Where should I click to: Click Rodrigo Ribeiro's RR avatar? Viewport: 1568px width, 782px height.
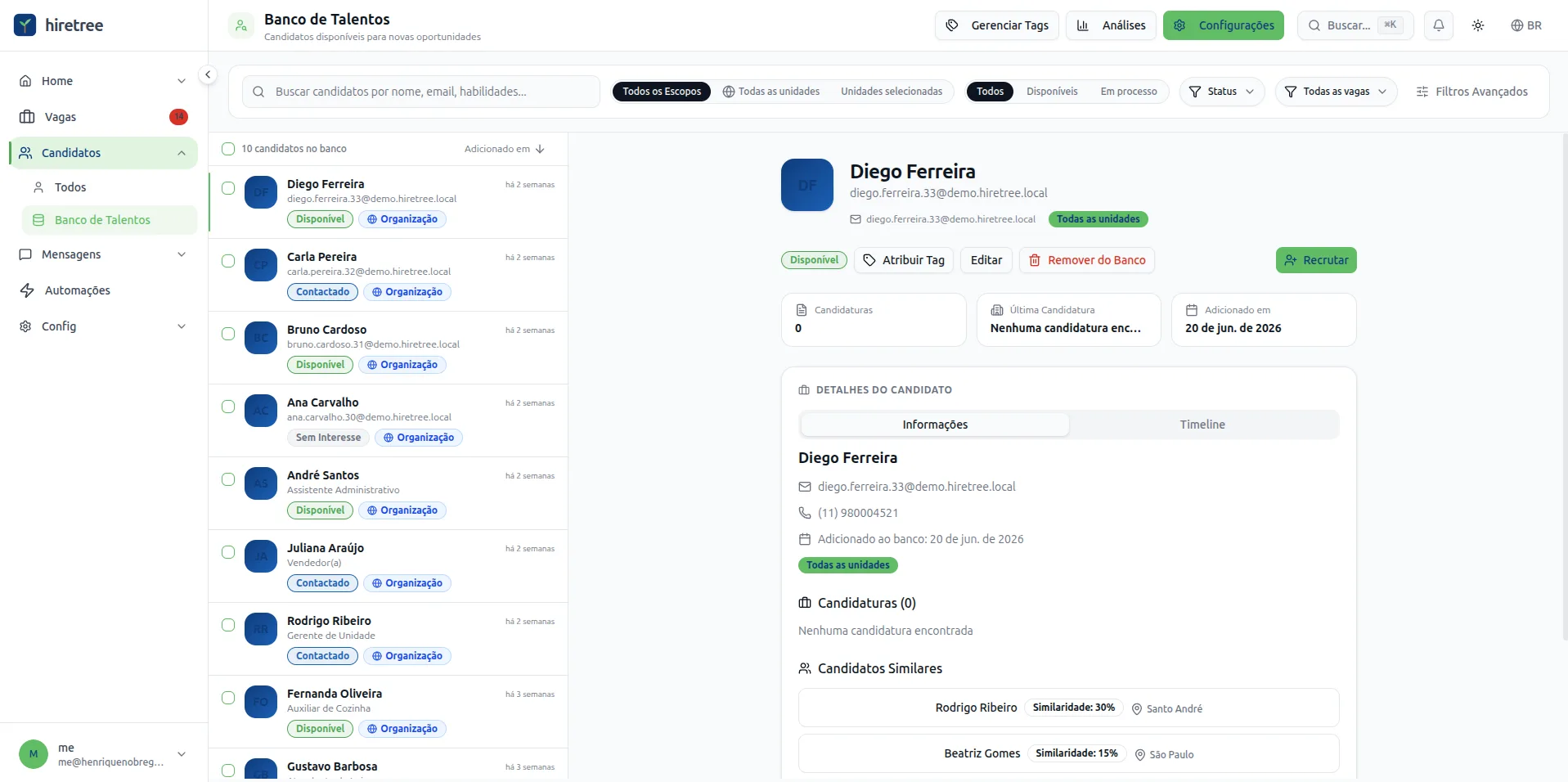point(261,629)
